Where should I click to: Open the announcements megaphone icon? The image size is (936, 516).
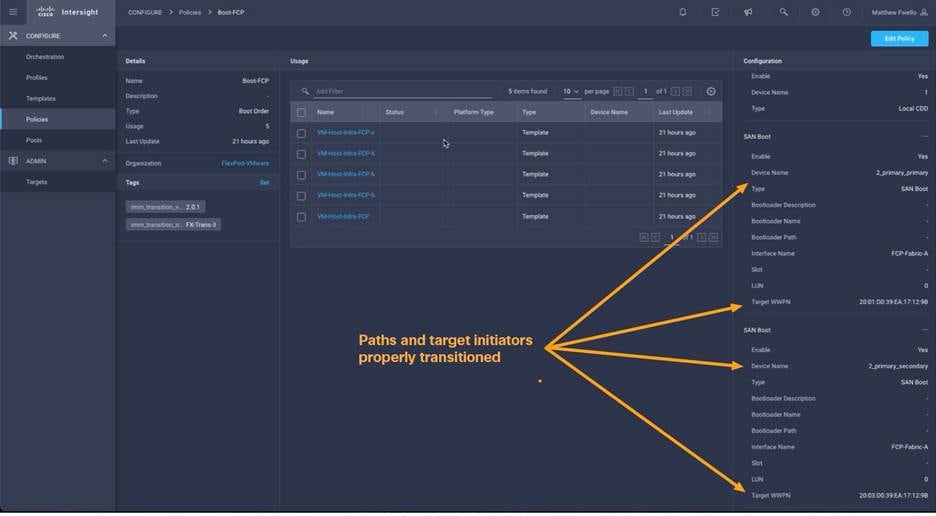[x=748, y=12]
